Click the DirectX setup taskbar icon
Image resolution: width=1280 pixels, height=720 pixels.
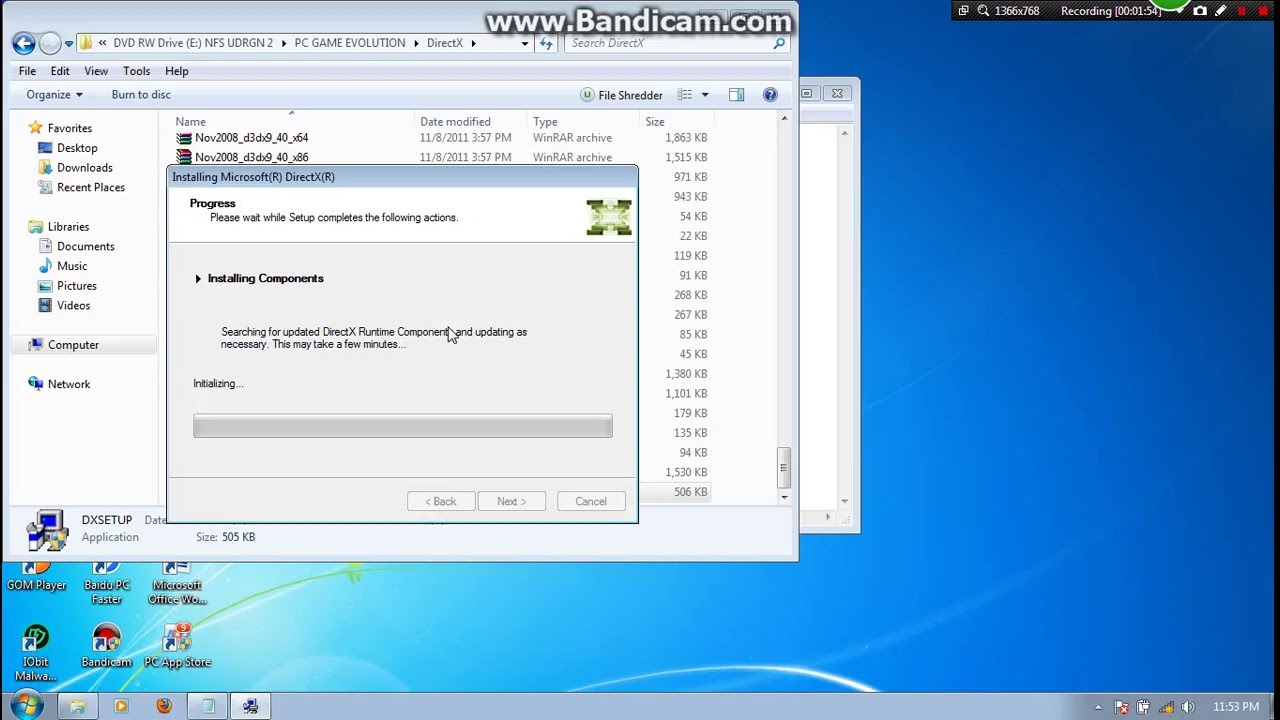click(x=251, y=706)
